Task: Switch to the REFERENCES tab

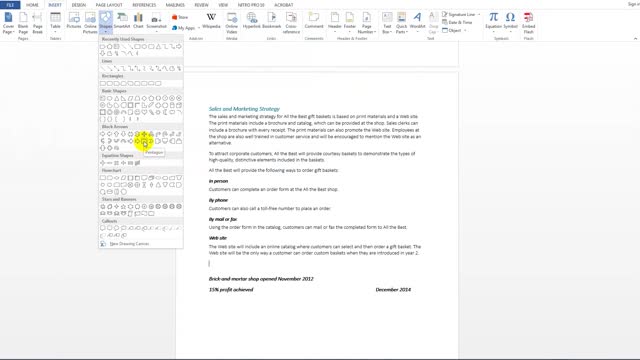Action: [144, 5]
